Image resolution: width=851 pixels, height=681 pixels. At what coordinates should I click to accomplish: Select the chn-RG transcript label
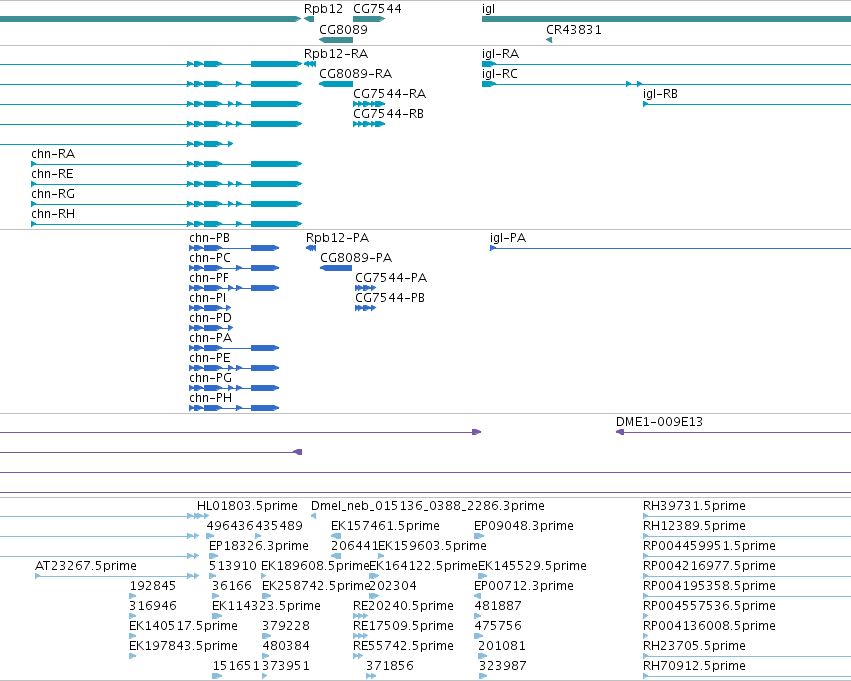click(53, 194)
